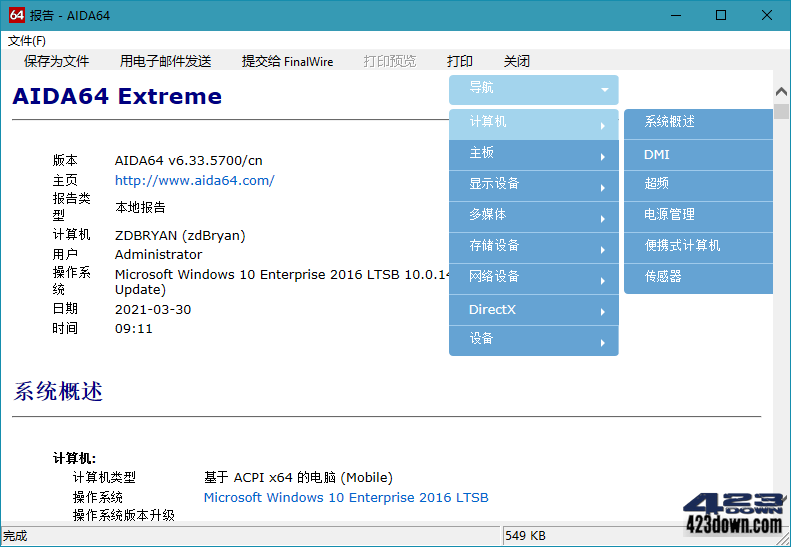The height and width of the screenshot is (547, 791).
Task: Maximize the AIDA64 report window
Action: coord(721,15)
